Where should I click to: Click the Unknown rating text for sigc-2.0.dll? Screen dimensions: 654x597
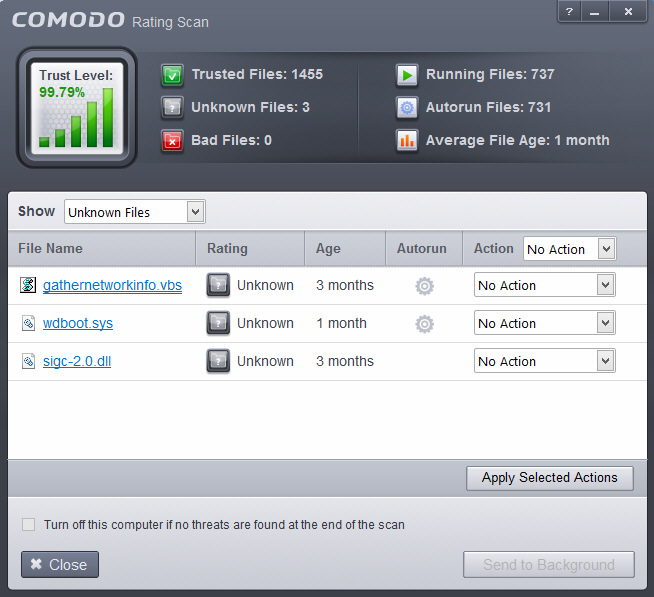265,361
